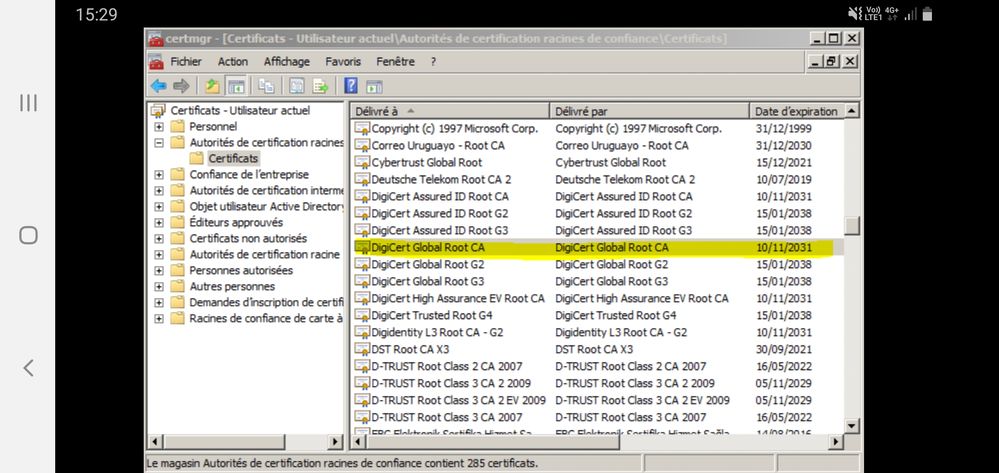Click the DigiCert Global Root CA certificate icon
Image resolution: width=999 pixels, height=473 pixels.
tap(362, 247)
